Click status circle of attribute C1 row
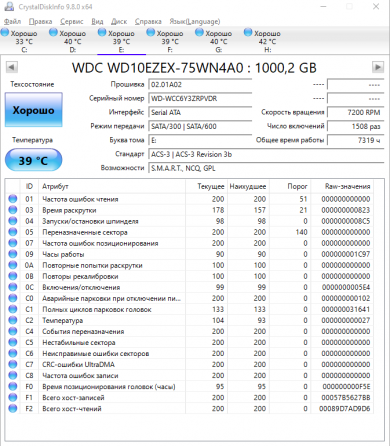Screen dimensions: 390x446 pyautogui.click(x=13, y=309)
